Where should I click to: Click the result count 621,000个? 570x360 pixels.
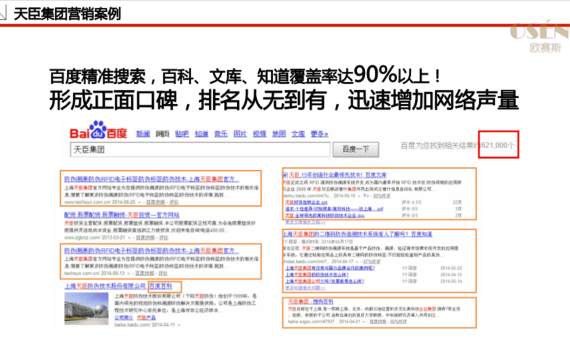pyautogui.click(x=498, y=145)
